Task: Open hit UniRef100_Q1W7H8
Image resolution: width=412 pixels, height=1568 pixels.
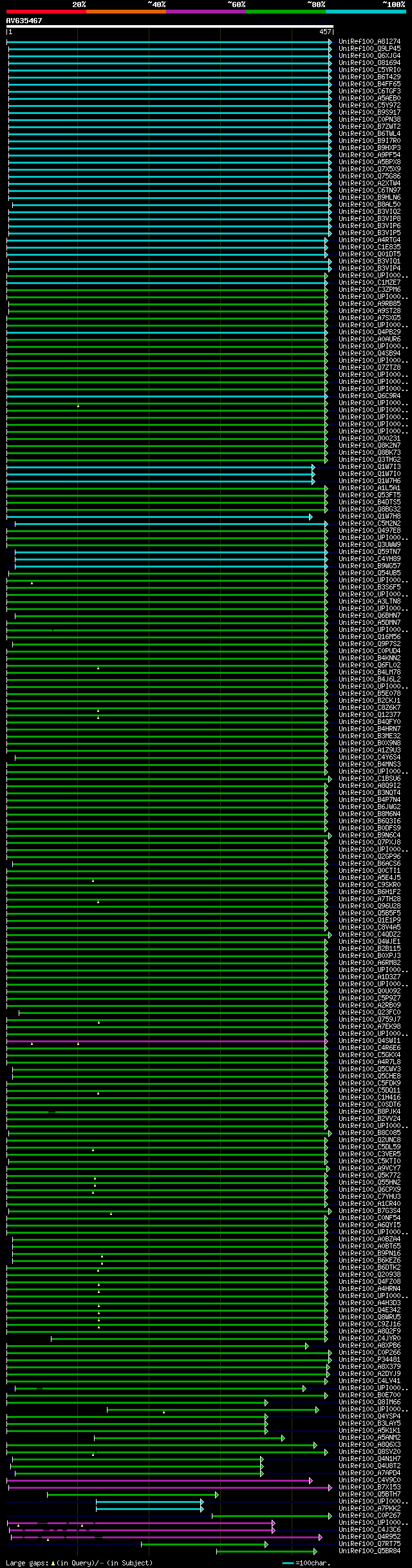Action: coord(370,516)
